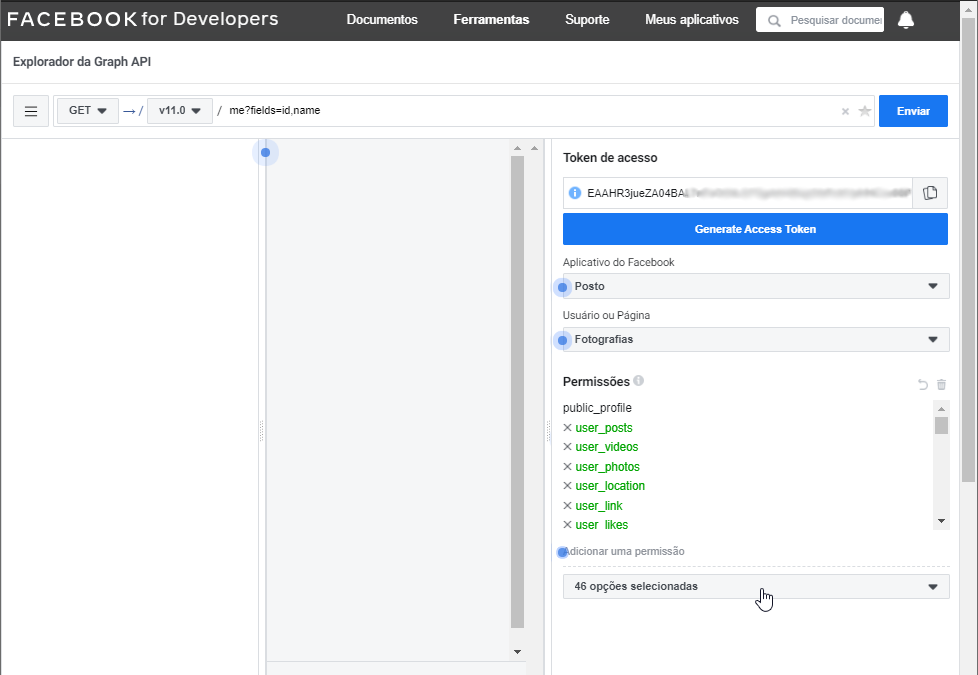The width and height of the screenshot is (978, 675).
Task: Remove the user_photos permission
Action: tap(568, 467)
